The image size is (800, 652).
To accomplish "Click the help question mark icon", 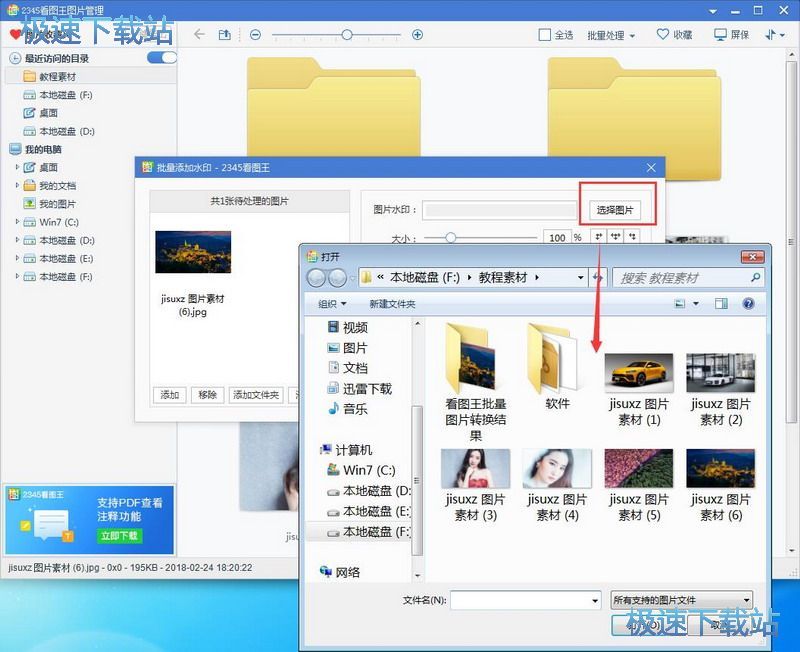I will point(748,304).
